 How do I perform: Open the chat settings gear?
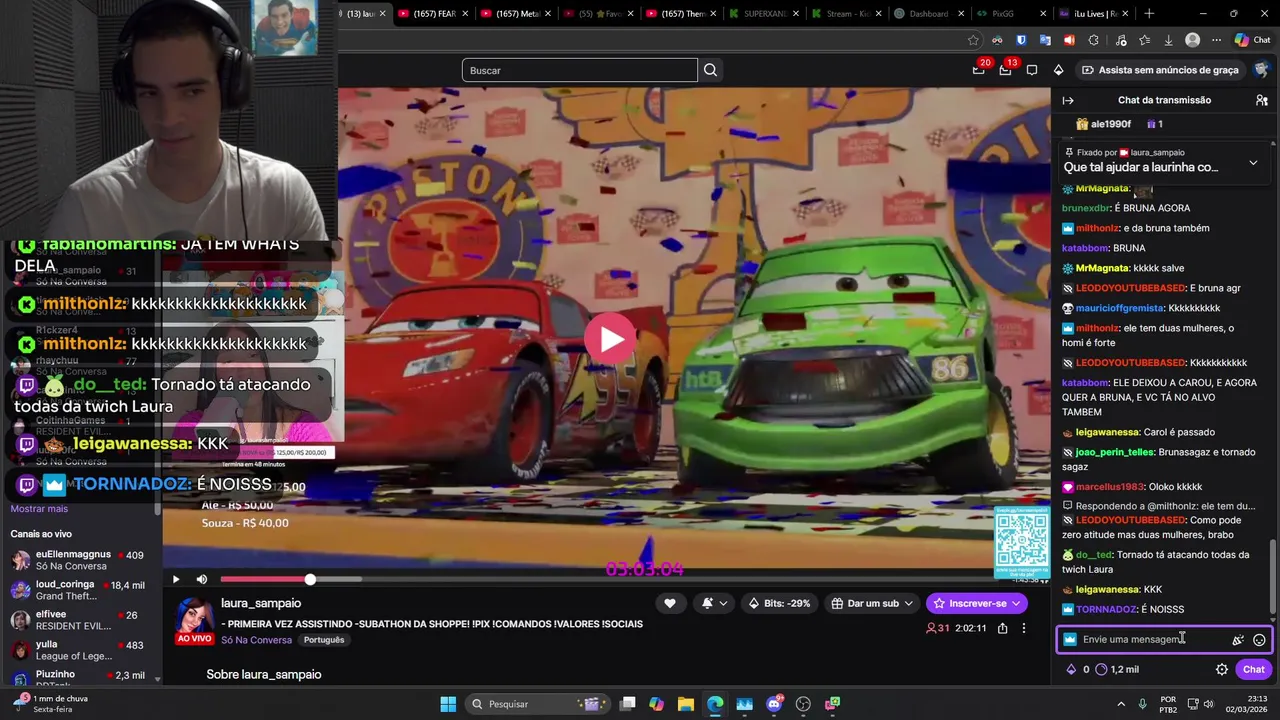click(1221, 669)
